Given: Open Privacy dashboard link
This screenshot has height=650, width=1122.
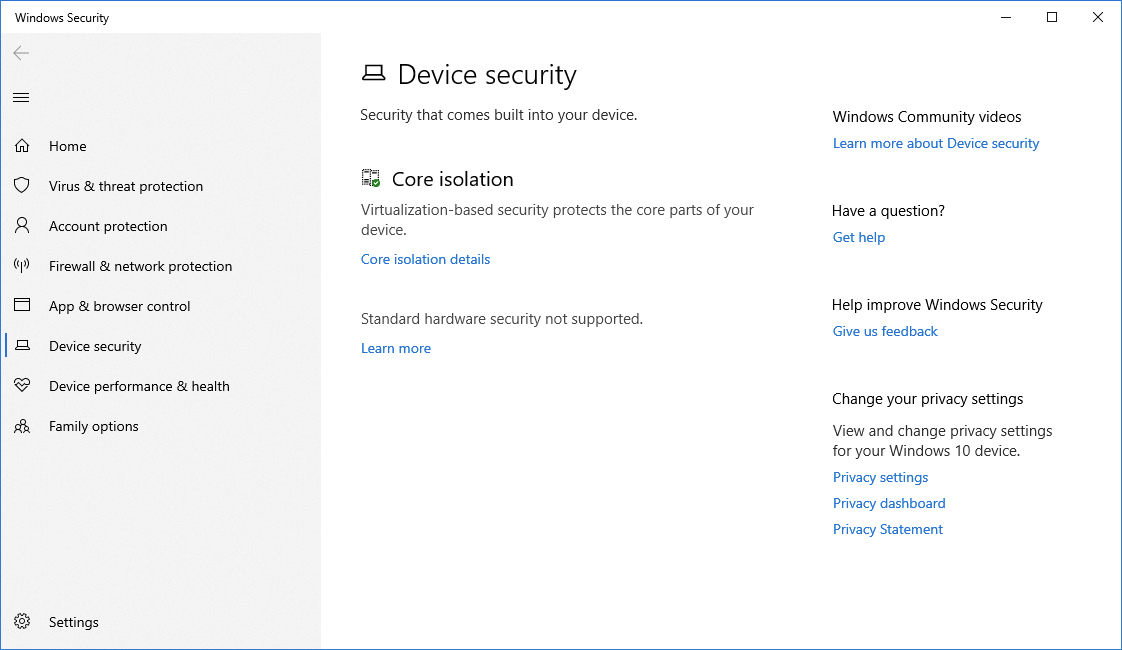Looking at the screenshot, I should (x=889, y=503).
